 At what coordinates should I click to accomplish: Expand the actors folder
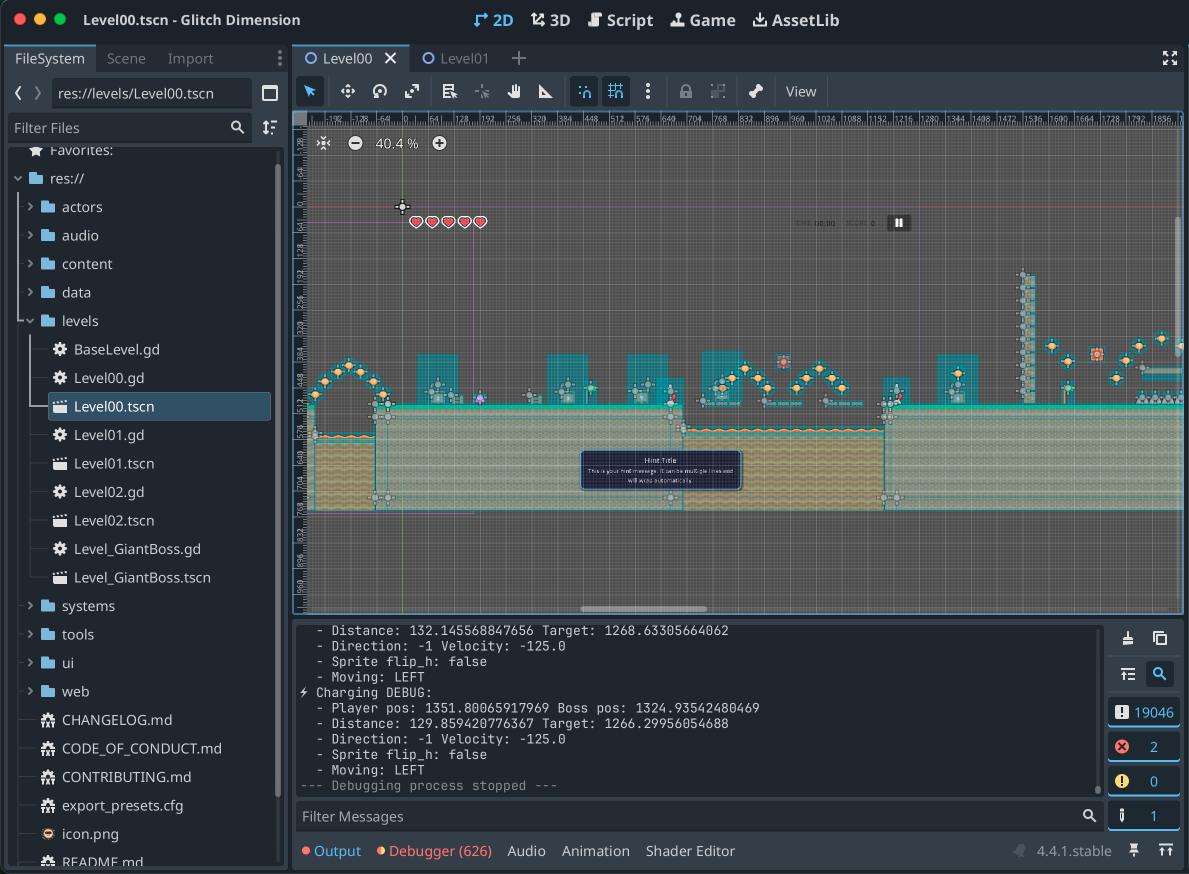point(31,207)
